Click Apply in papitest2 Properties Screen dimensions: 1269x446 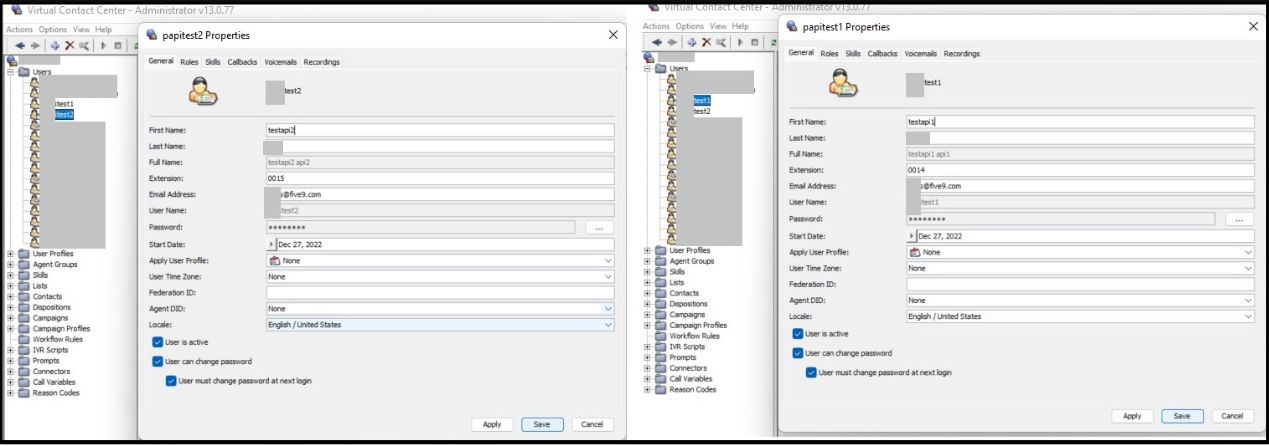(492, 424)
